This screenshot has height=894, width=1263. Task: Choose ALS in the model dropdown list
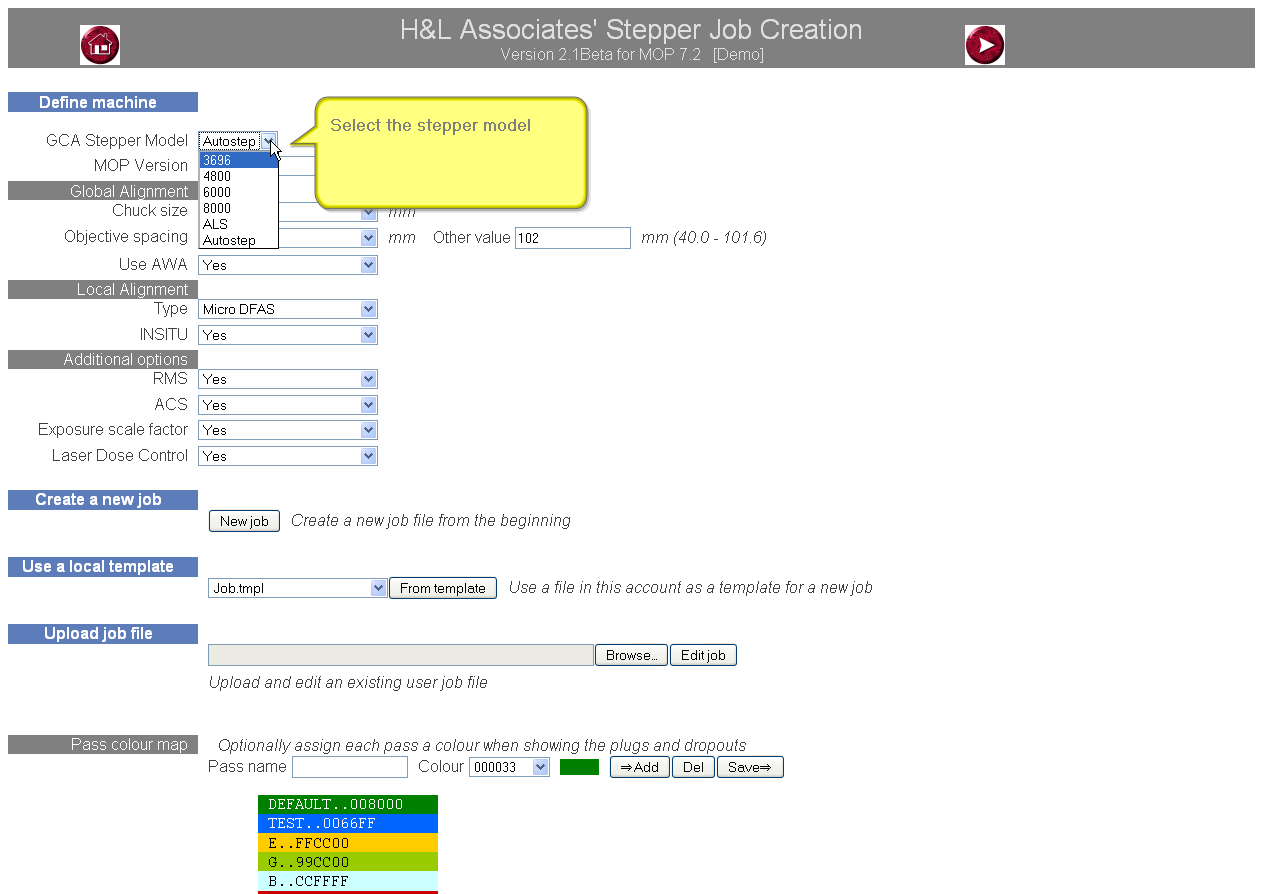(x=239, y=224)
